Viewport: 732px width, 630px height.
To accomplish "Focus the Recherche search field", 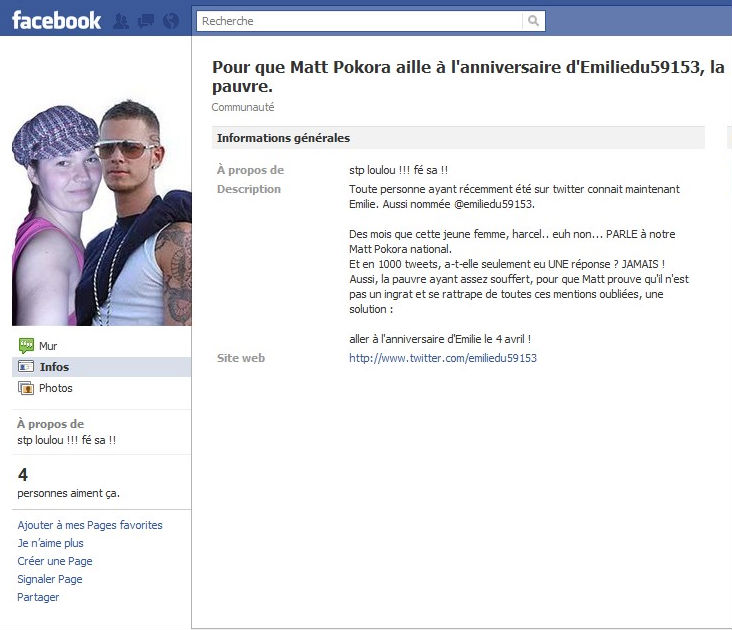I will (359, 21).
